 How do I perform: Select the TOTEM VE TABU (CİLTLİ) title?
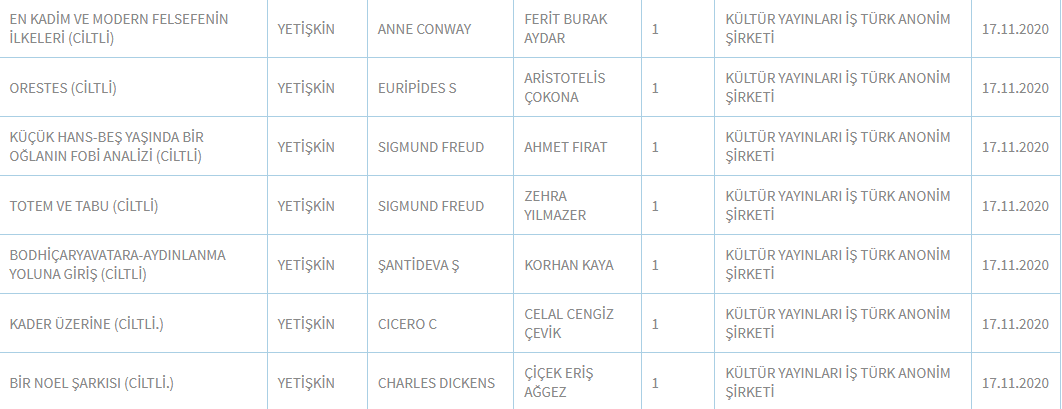coord(84,206)
